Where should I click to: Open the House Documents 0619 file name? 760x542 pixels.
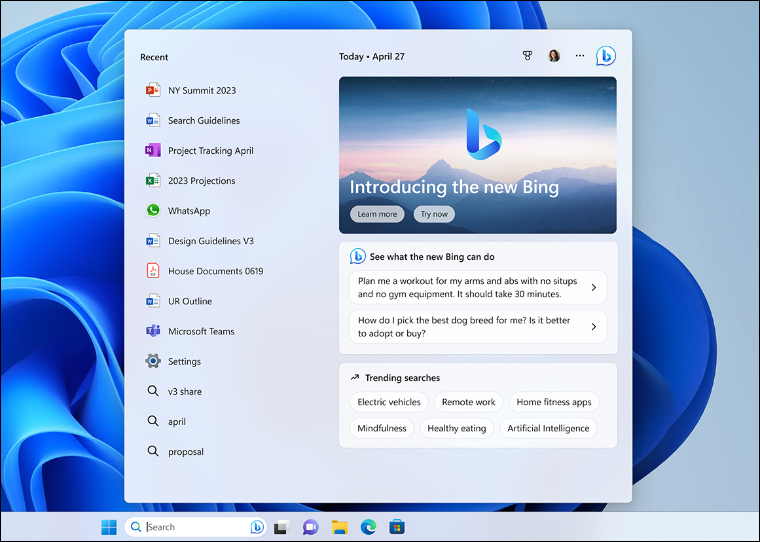[215, 271]
